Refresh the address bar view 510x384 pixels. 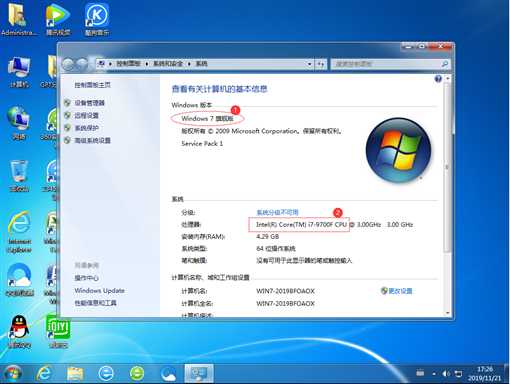click(321, 64)
